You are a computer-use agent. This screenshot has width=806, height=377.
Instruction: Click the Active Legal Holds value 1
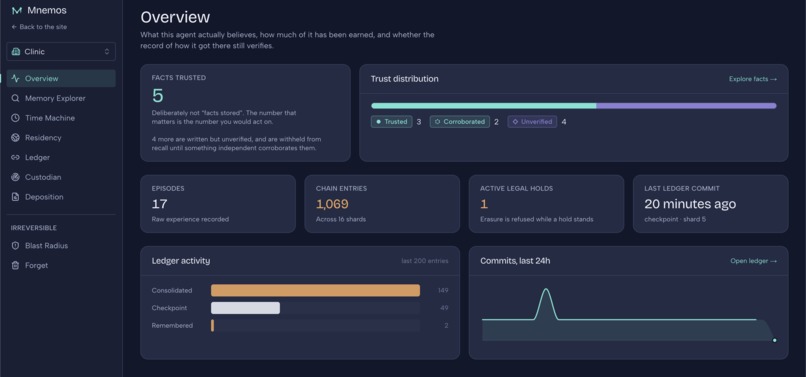tap(483, 204)
